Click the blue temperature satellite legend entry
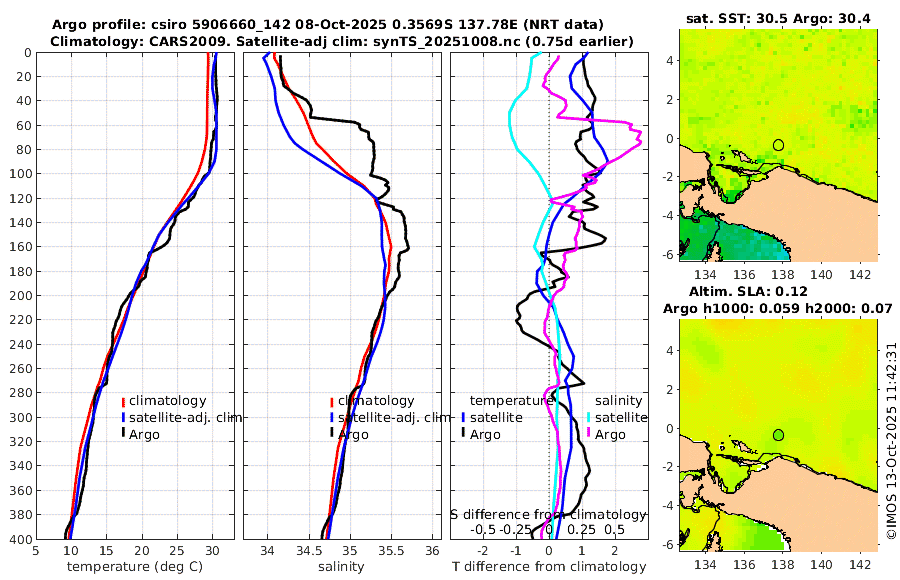The image size is (900, 580). [x=492, y=418]
